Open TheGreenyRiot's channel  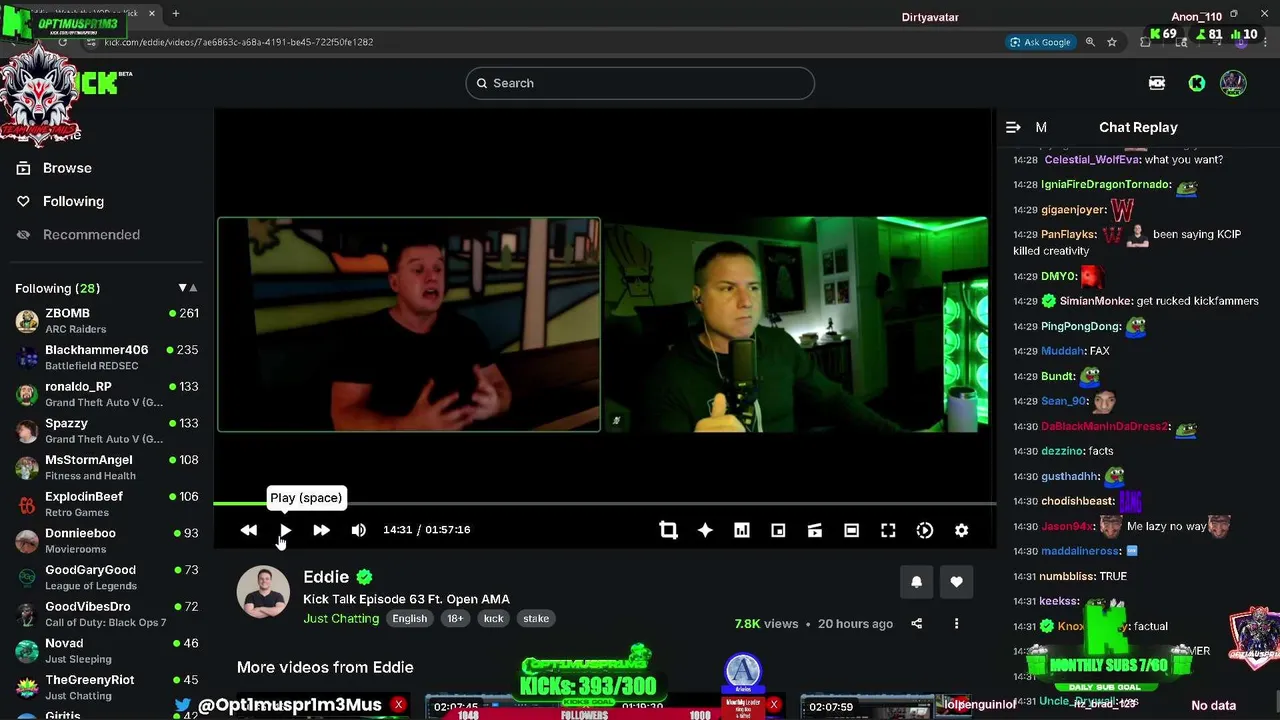click(x=107, y=687)
